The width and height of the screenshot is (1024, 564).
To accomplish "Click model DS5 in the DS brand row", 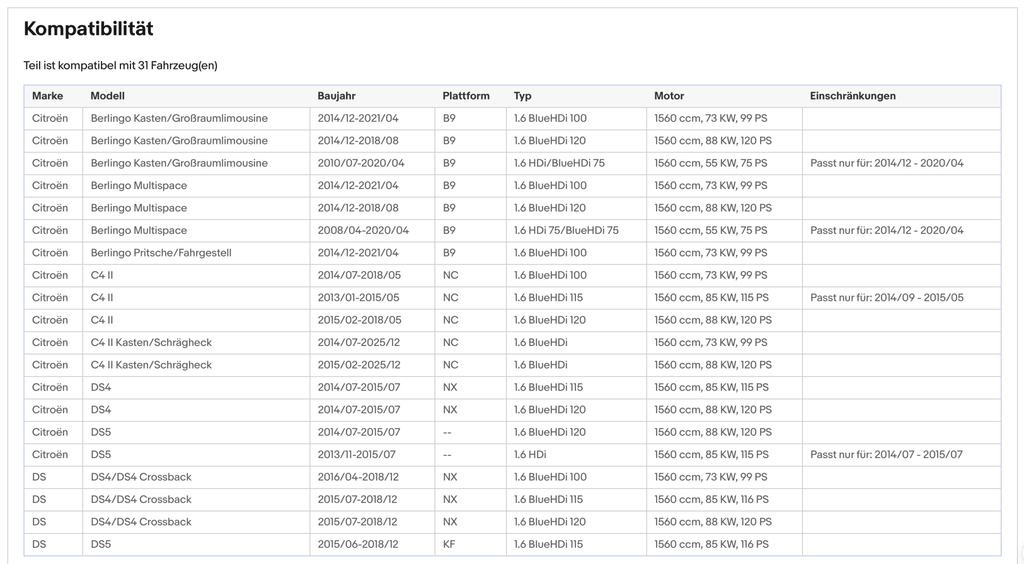I will pyautogui.click(x=101, y=544).
